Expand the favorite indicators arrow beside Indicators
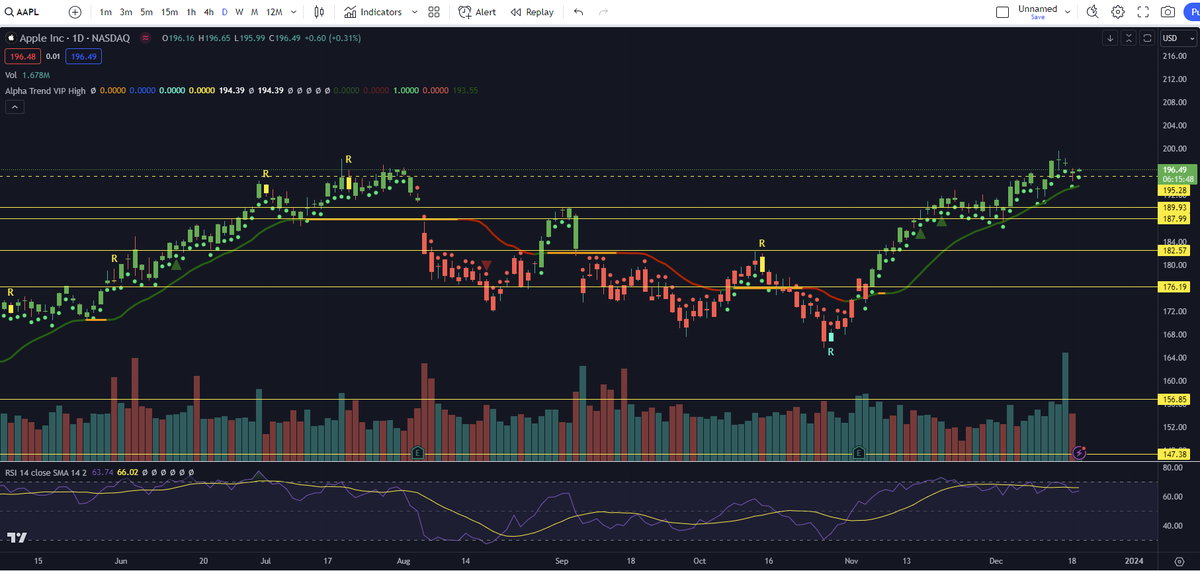Viewport: 1200px width, 573px height. pyautogui.click(x=413, y=12)
